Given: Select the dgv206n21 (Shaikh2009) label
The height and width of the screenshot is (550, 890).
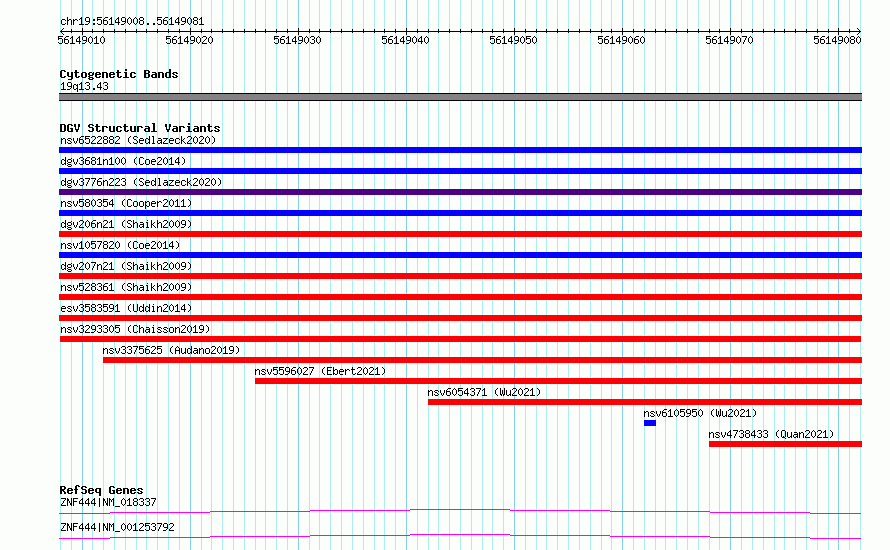Looking at the screenshot, I should pos(126,224).
